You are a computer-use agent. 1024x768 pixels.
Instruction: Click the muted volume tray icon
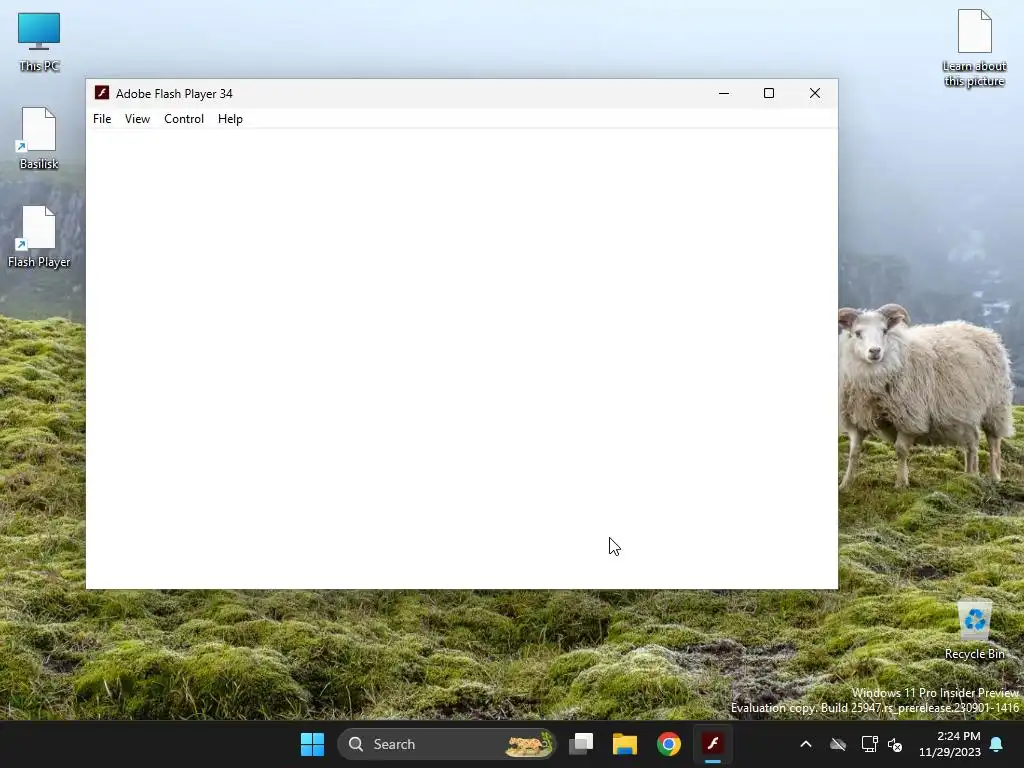pos(895,744)
